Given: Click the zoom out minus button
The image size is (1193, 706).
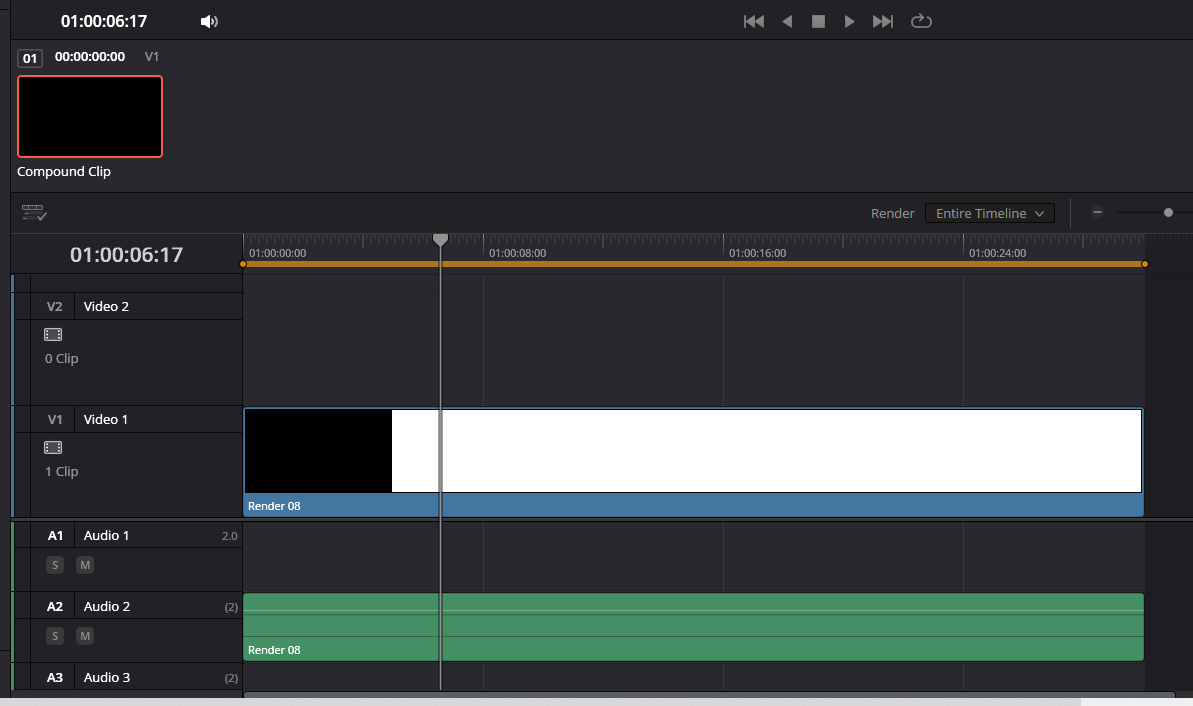Looking at the screenshot, I should [x=1097, y=212].
